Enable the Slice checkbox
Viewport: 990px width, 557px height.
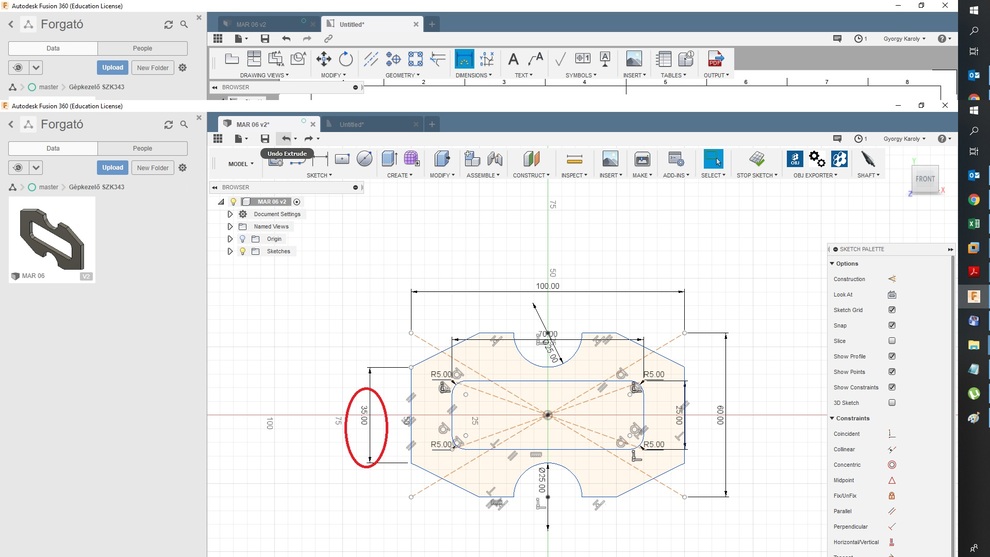[892, 341]
